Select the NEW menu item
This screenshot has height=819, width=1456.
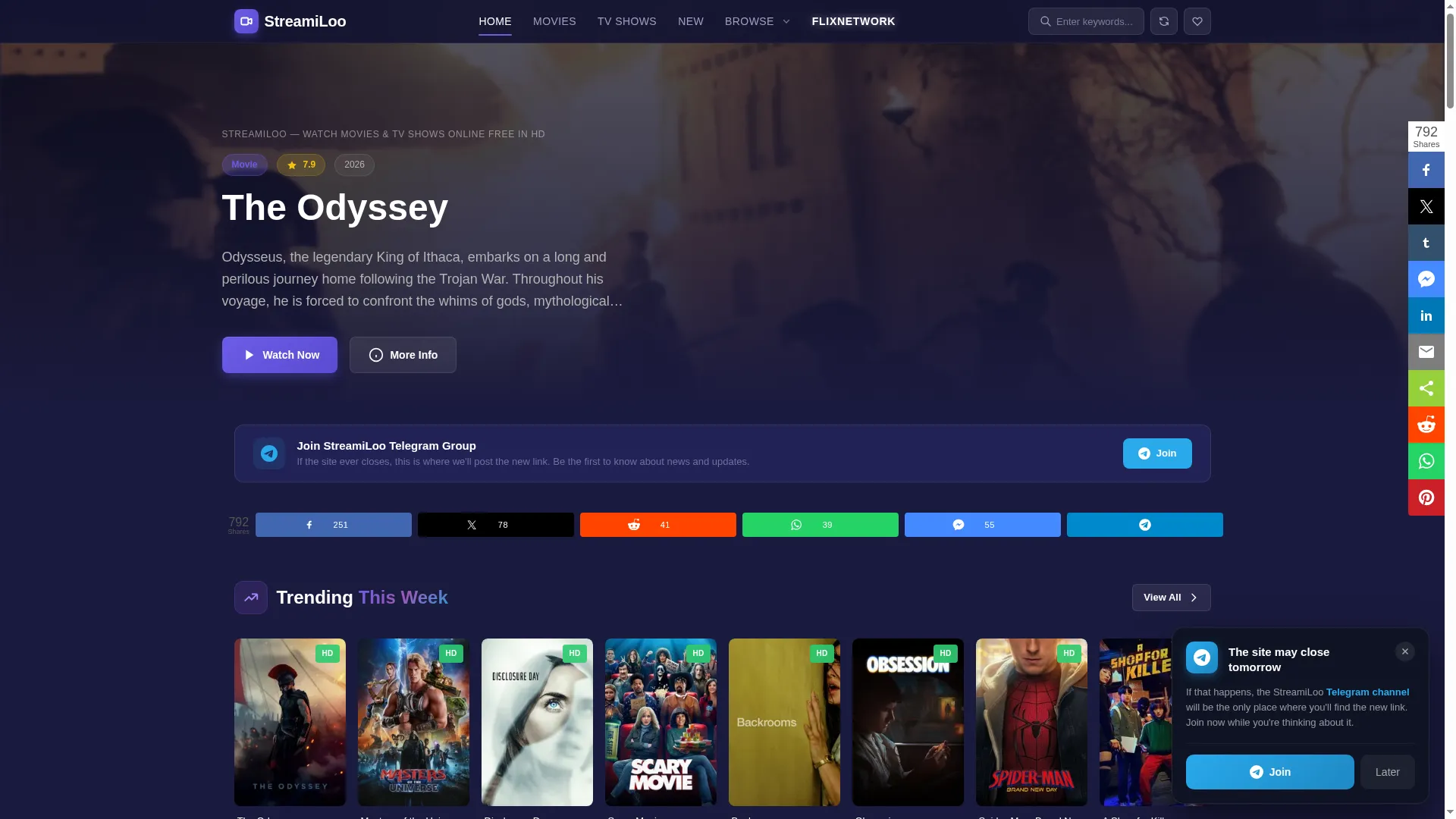point(690,21)
